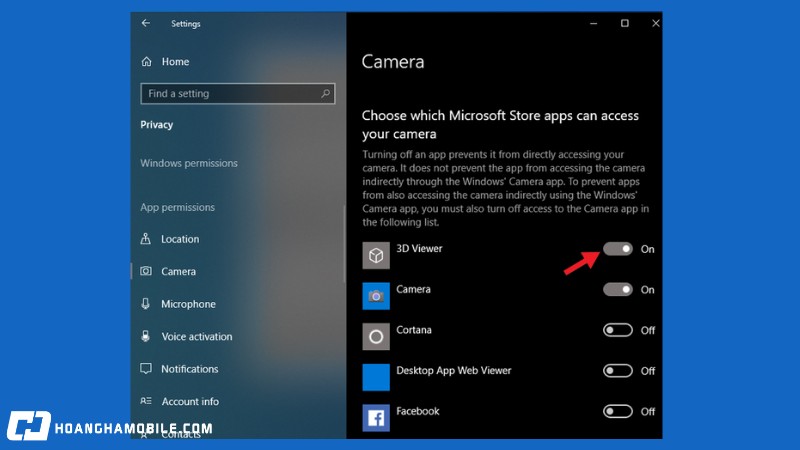Click the Facebook app icon
Viewport: 800px width, 450px height.
376,418
